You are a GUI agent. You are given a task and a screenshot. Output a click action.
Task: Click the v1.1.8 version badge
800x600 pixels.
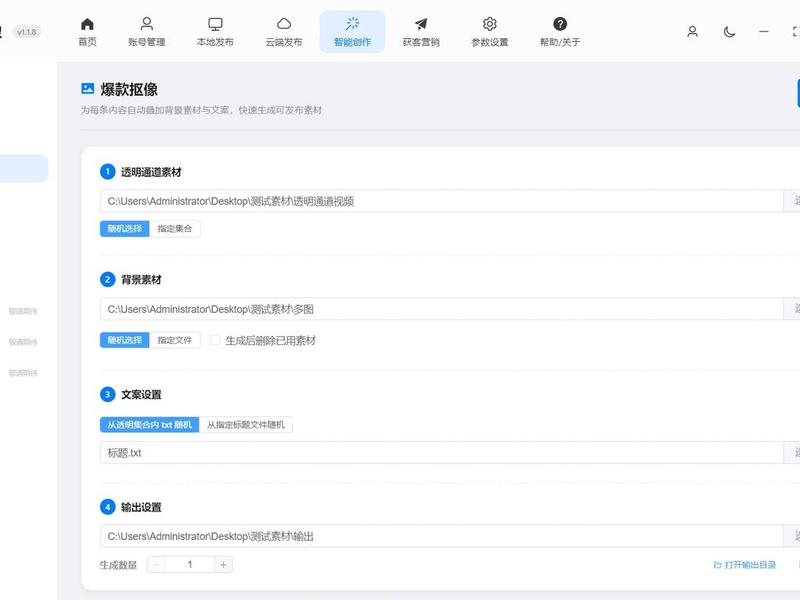pos(27,32)
